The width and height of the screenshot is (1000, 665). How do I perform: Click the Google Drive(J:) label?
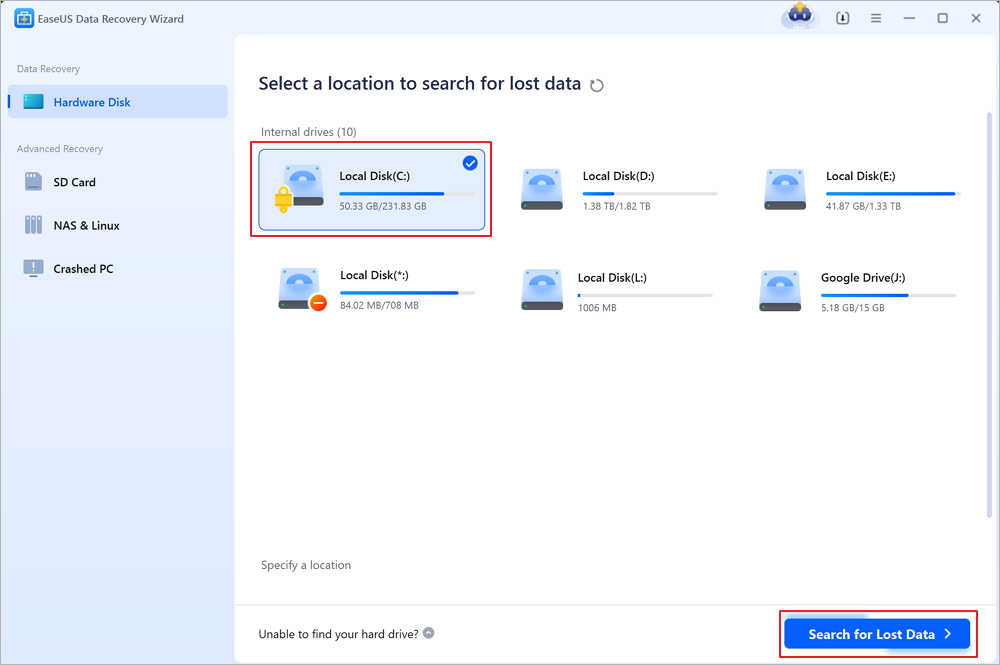pyautogui.click(x=863, y=277)
